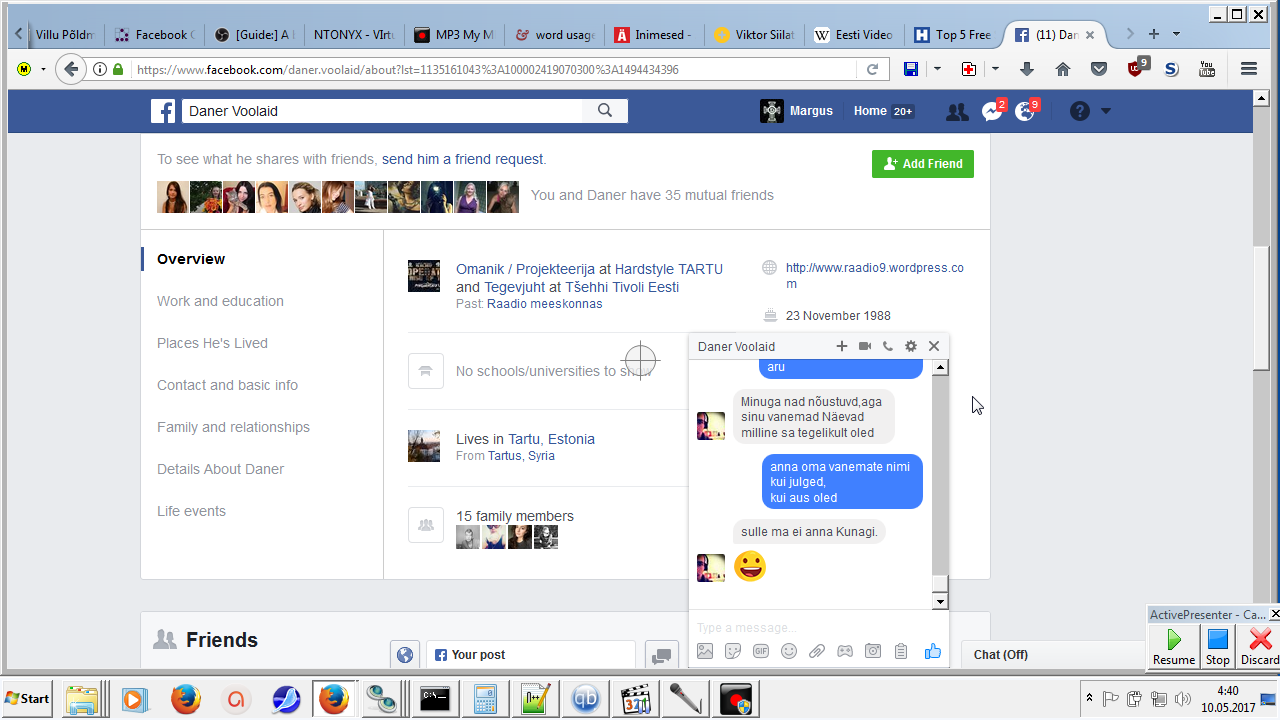Attach a photo using the chat image icon
Image resolution: width=1280 pixels, height=720 pixels.
tap(705, 651)
